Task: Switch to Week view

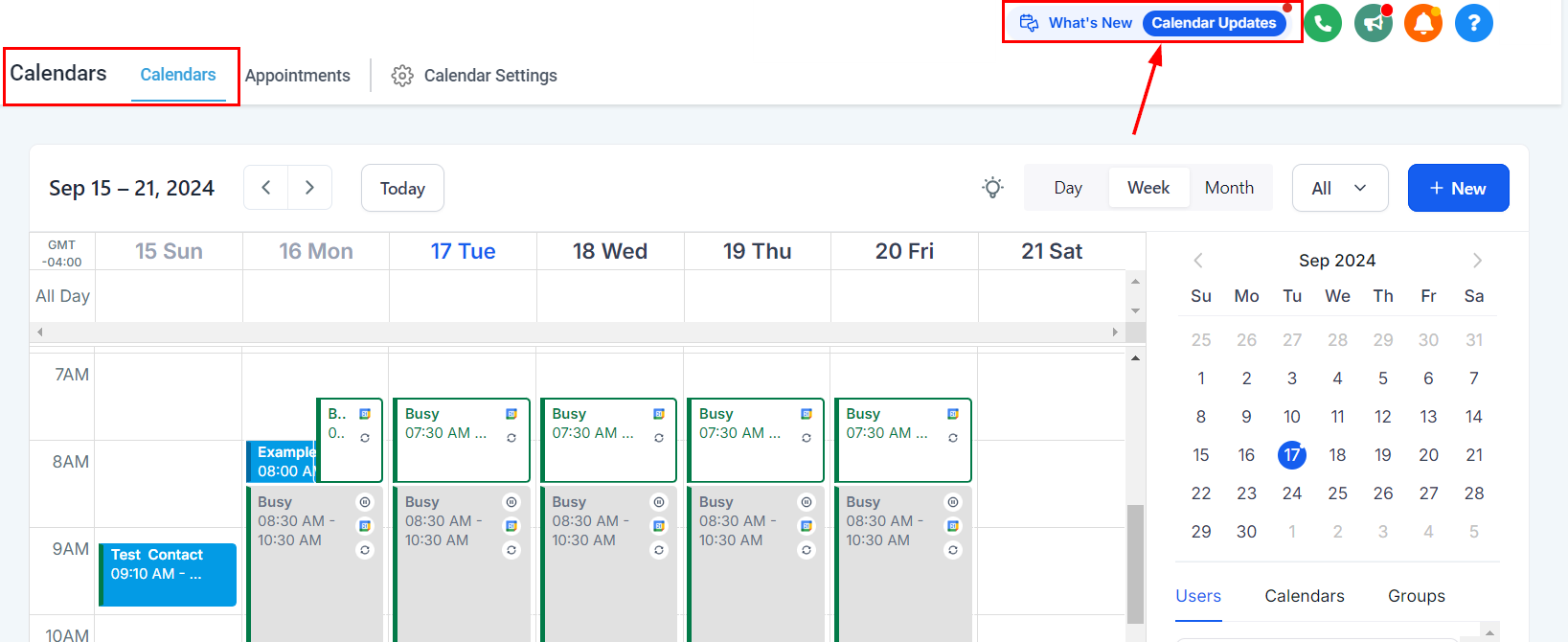Action: coord(1148,188)
